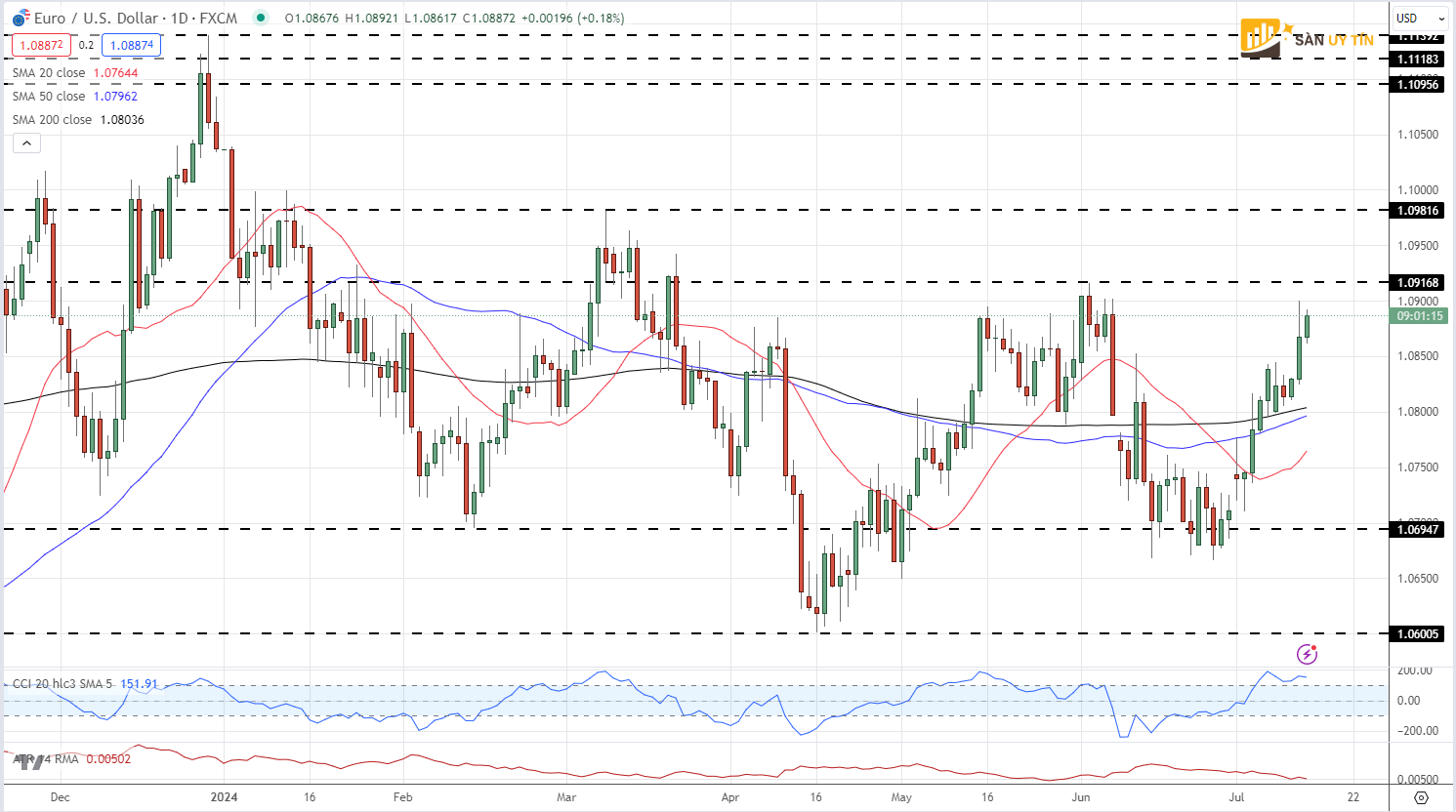Click the CCI value 151.91
Screen dimensions: 1456x812
(139, 684)
